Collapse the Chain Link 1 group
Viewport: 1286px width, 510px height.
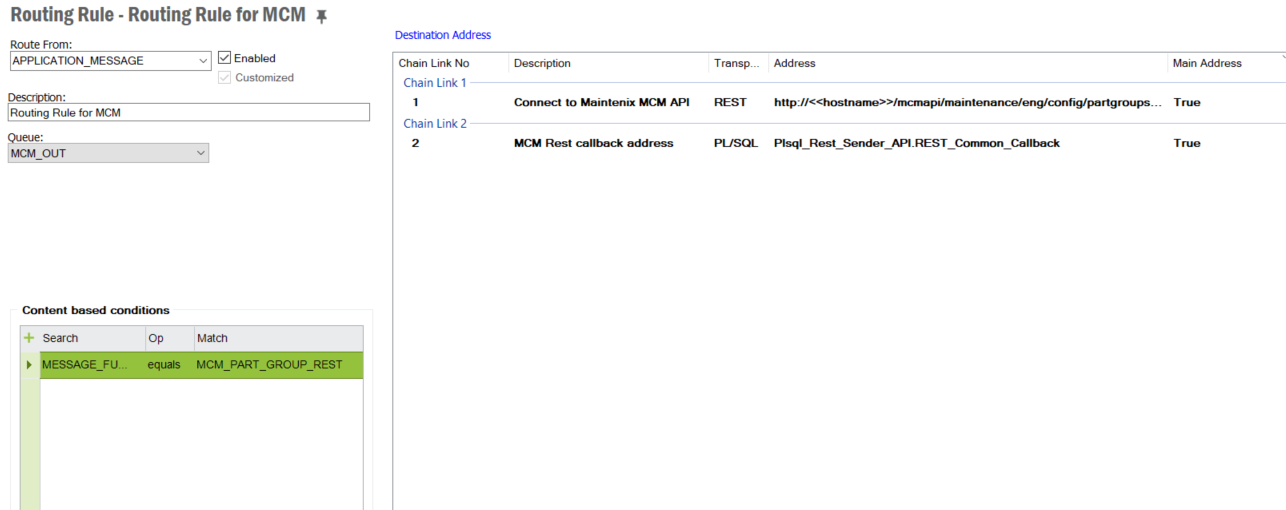click(x=434, y=83)
